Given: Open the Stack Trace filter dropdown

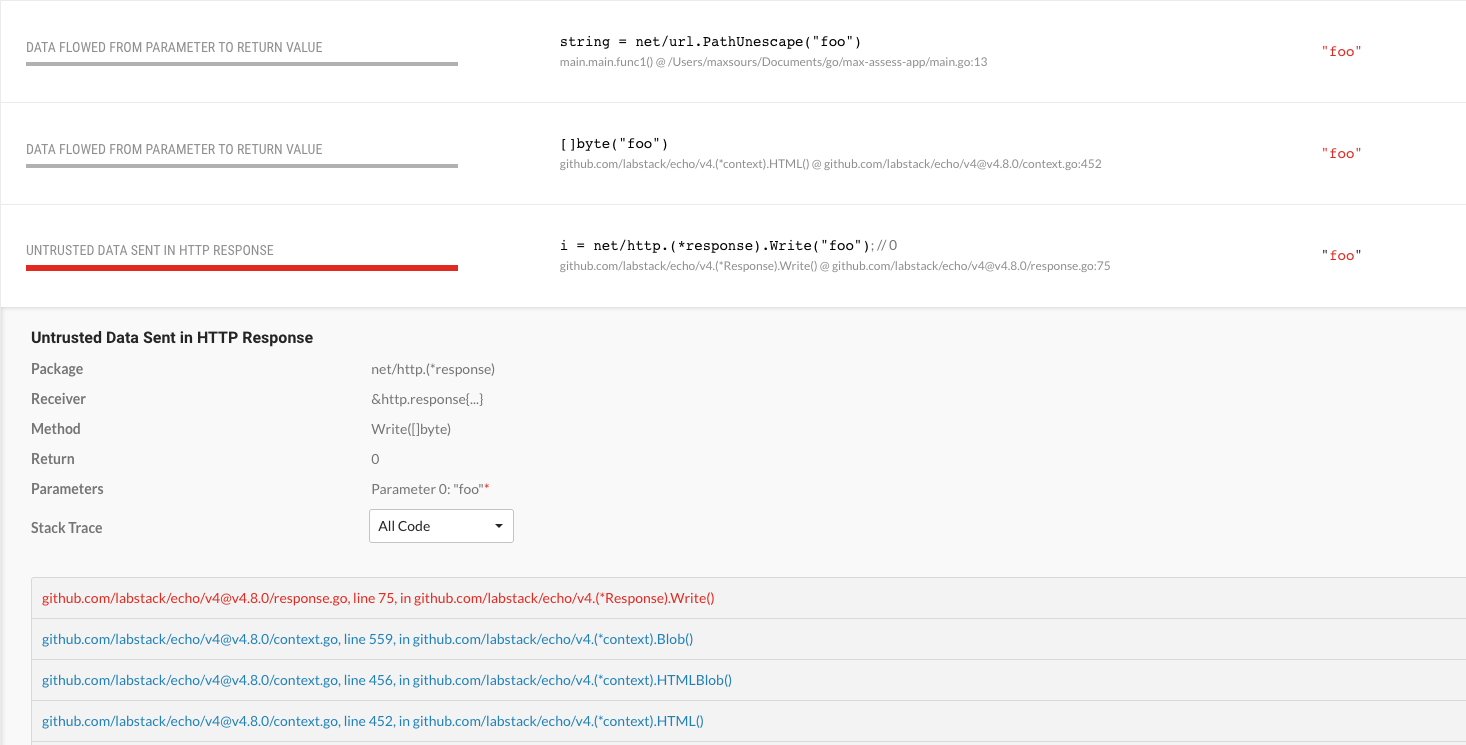Looking at the screenshot, I should coord(440,525).
